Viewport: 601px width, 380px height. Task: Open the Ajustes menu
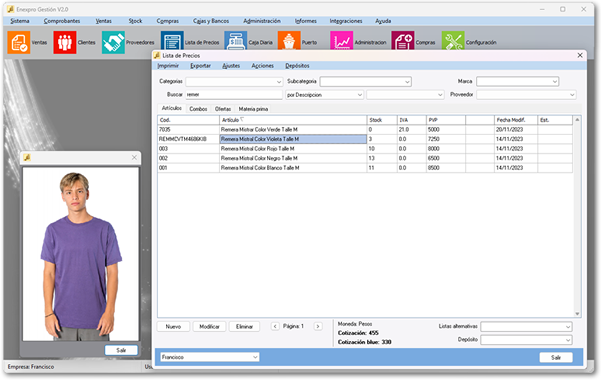coord(231,66)
